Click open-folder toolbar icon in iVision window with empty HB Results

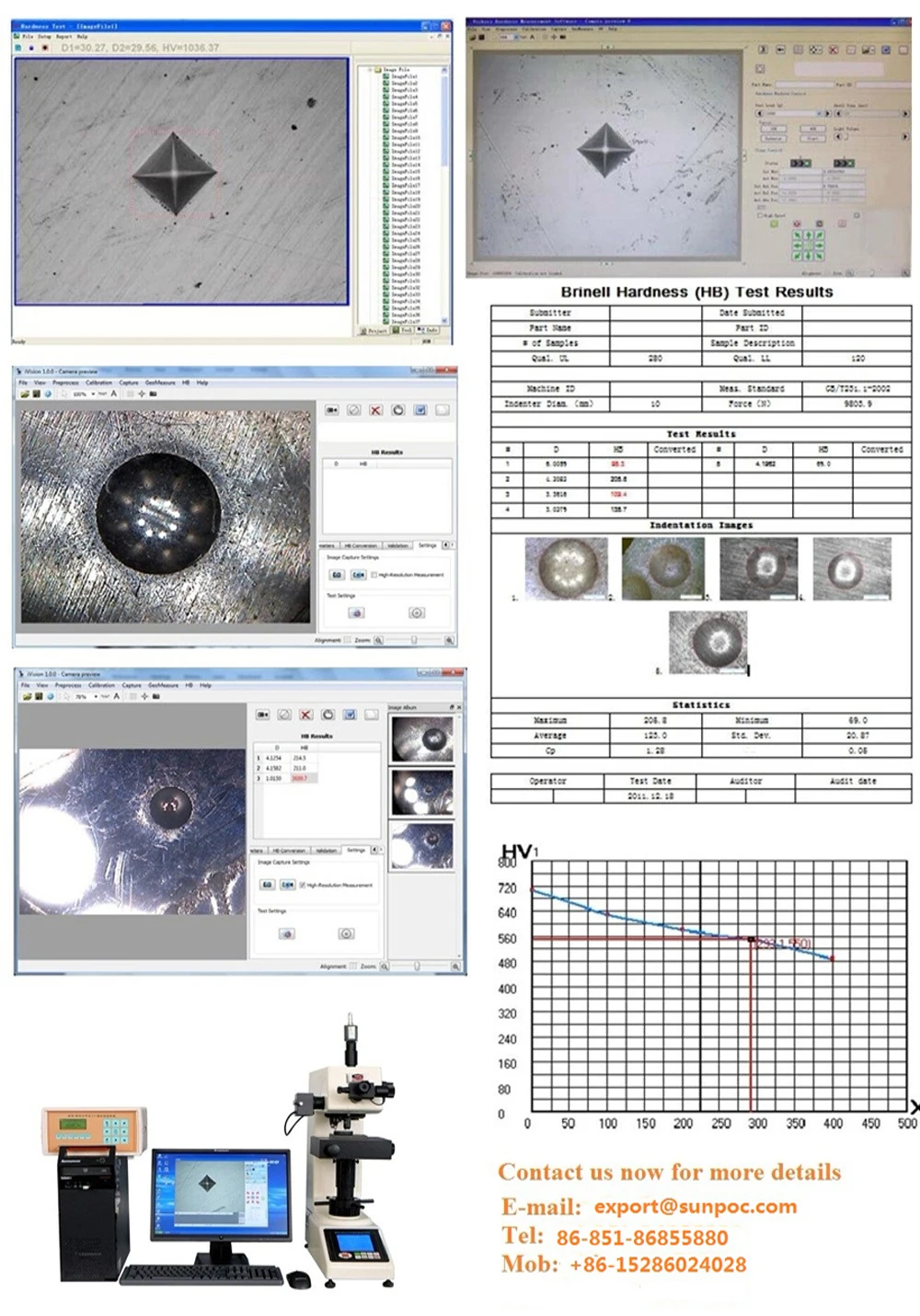26,394
